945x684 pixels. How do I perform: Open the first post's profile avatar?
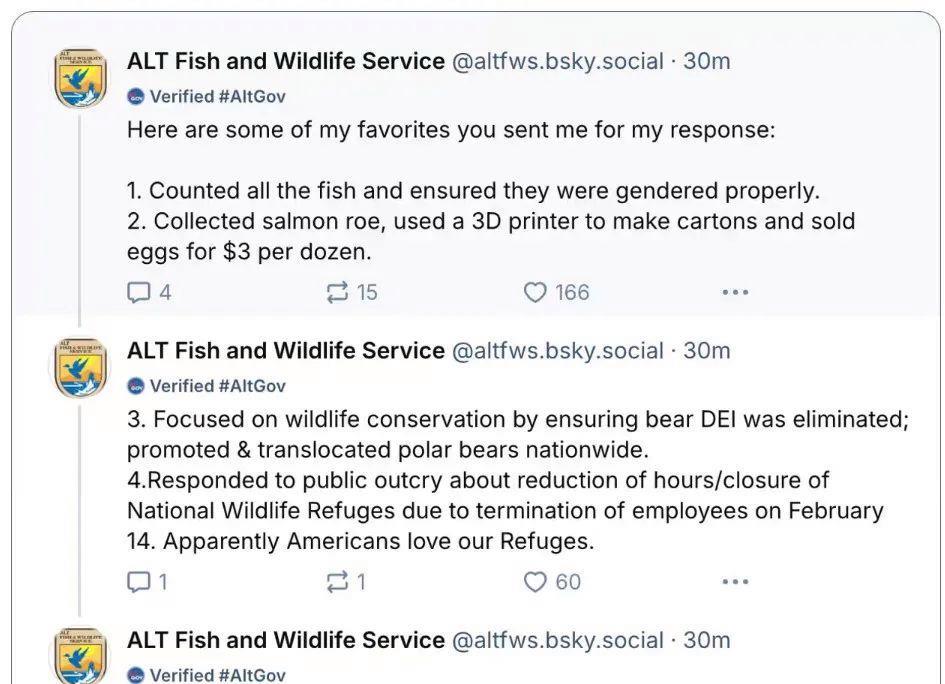pos(80,78)
